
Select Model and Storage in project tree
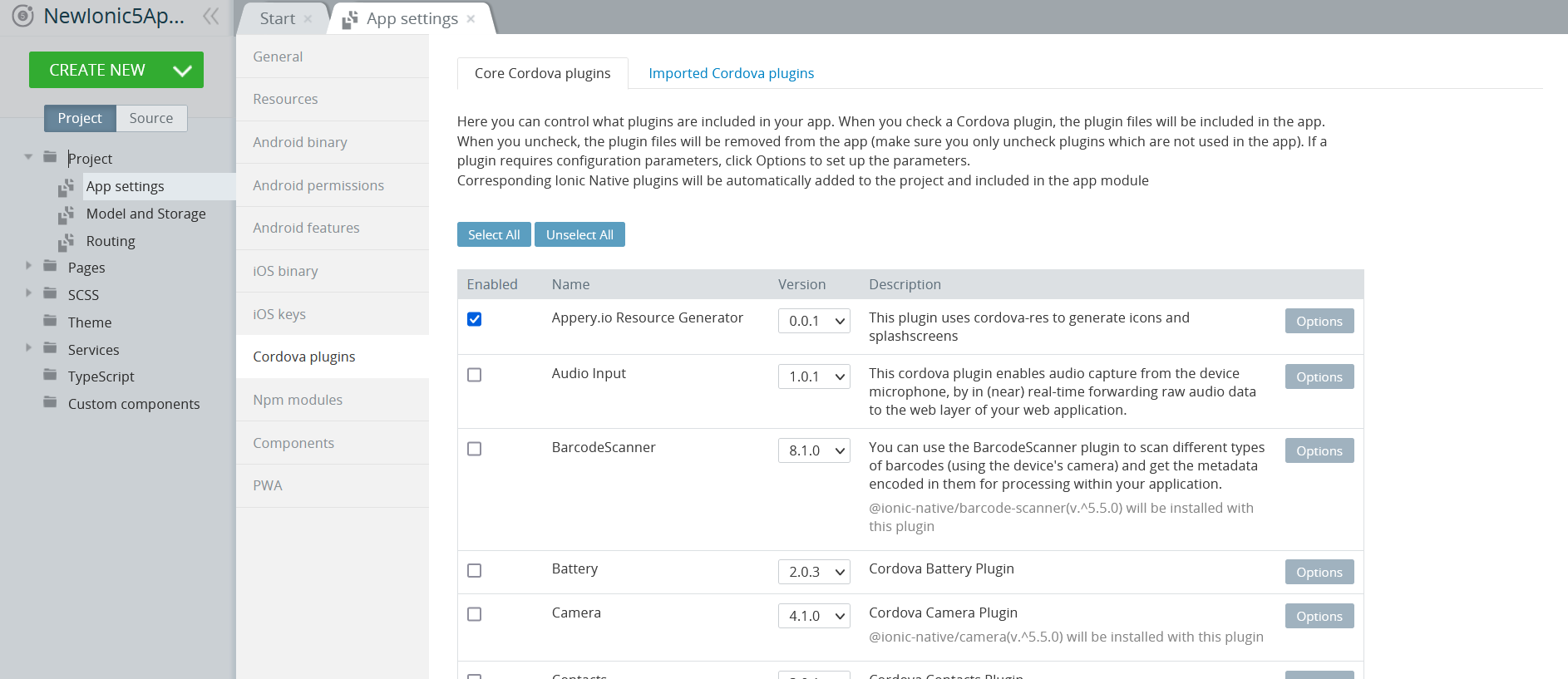(146, 214)
